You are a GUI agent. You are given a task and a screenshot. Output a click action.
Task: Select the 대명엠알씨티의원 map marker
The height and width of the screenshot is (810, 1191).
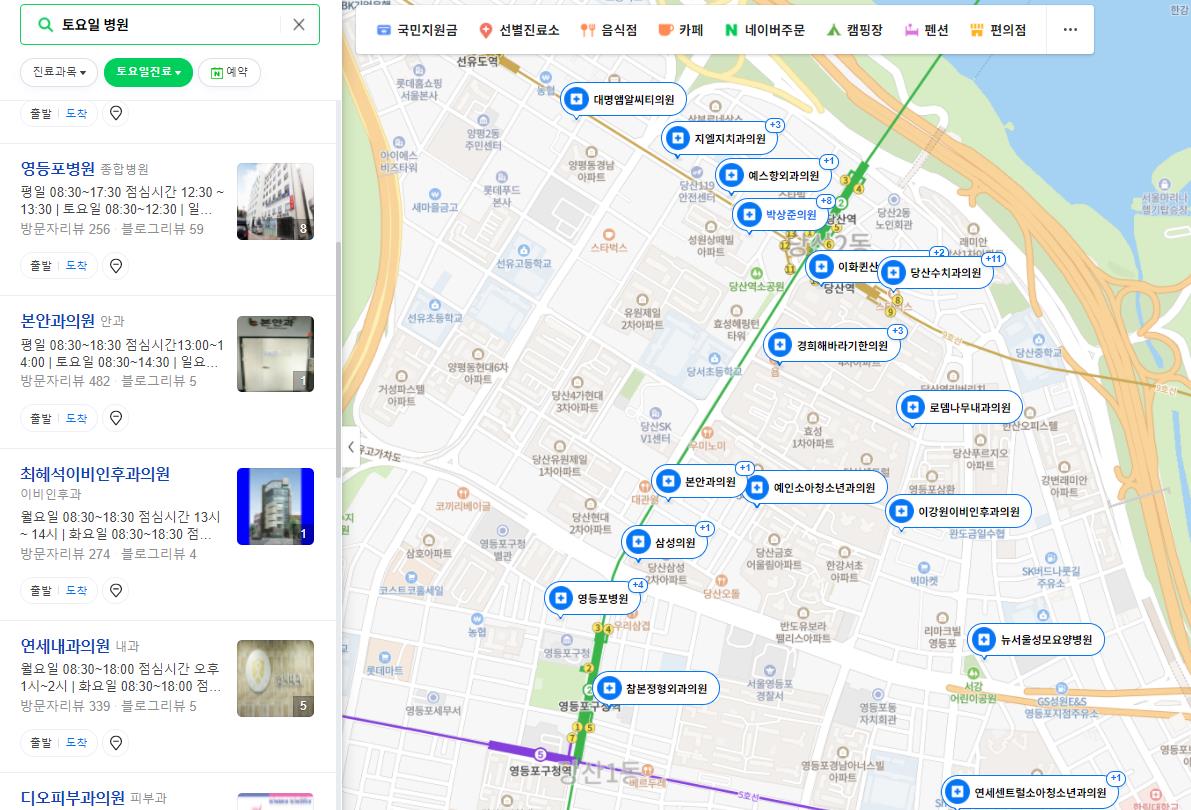(623, 100)
